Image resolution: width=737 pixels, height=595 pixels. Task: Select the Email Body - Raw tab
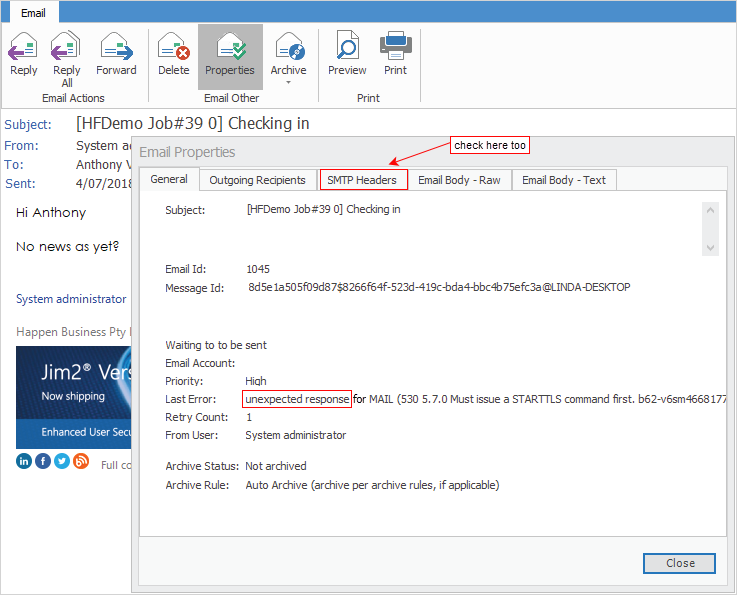click(459, 180)
